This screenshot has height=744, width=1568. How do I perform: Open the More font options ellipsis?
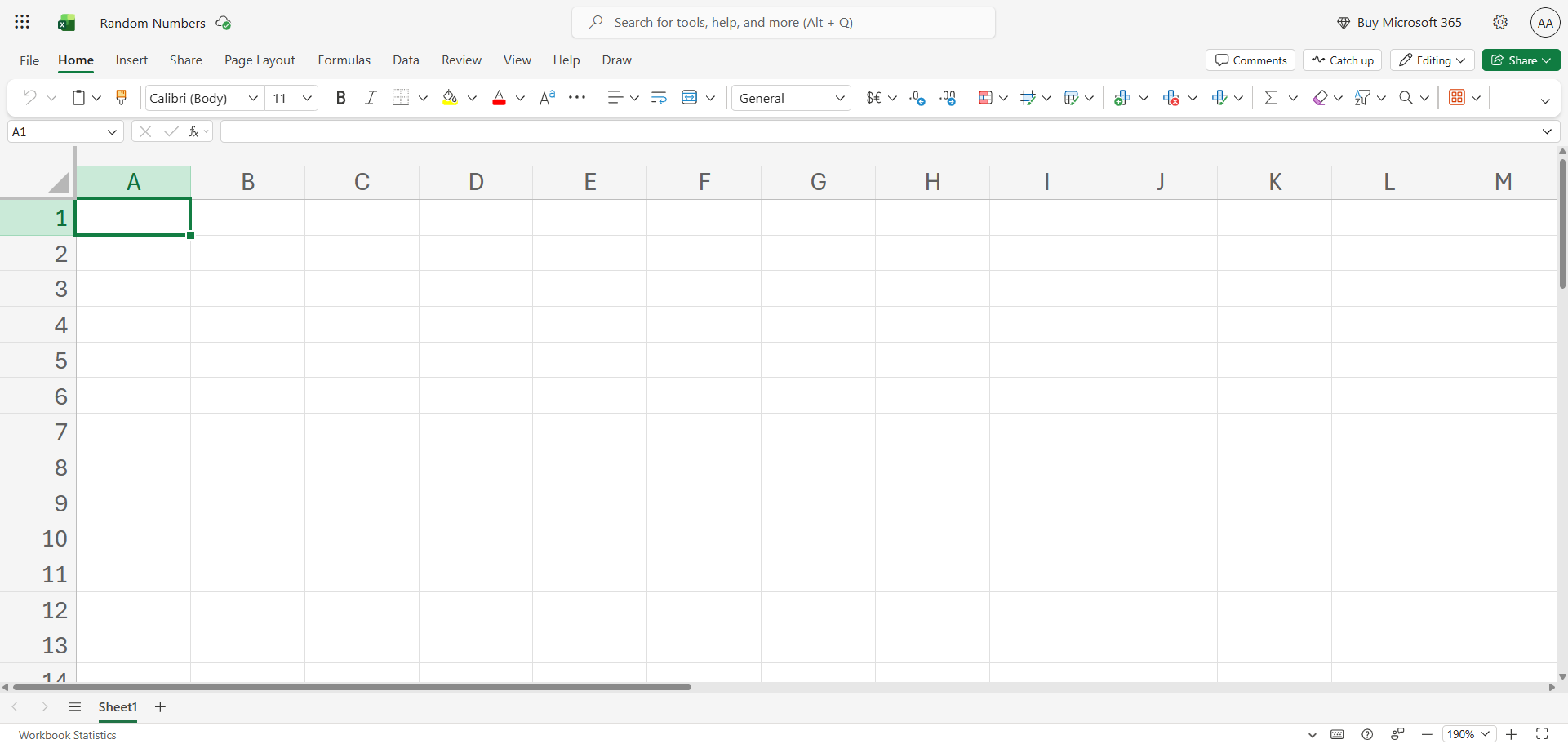point(577,98)
